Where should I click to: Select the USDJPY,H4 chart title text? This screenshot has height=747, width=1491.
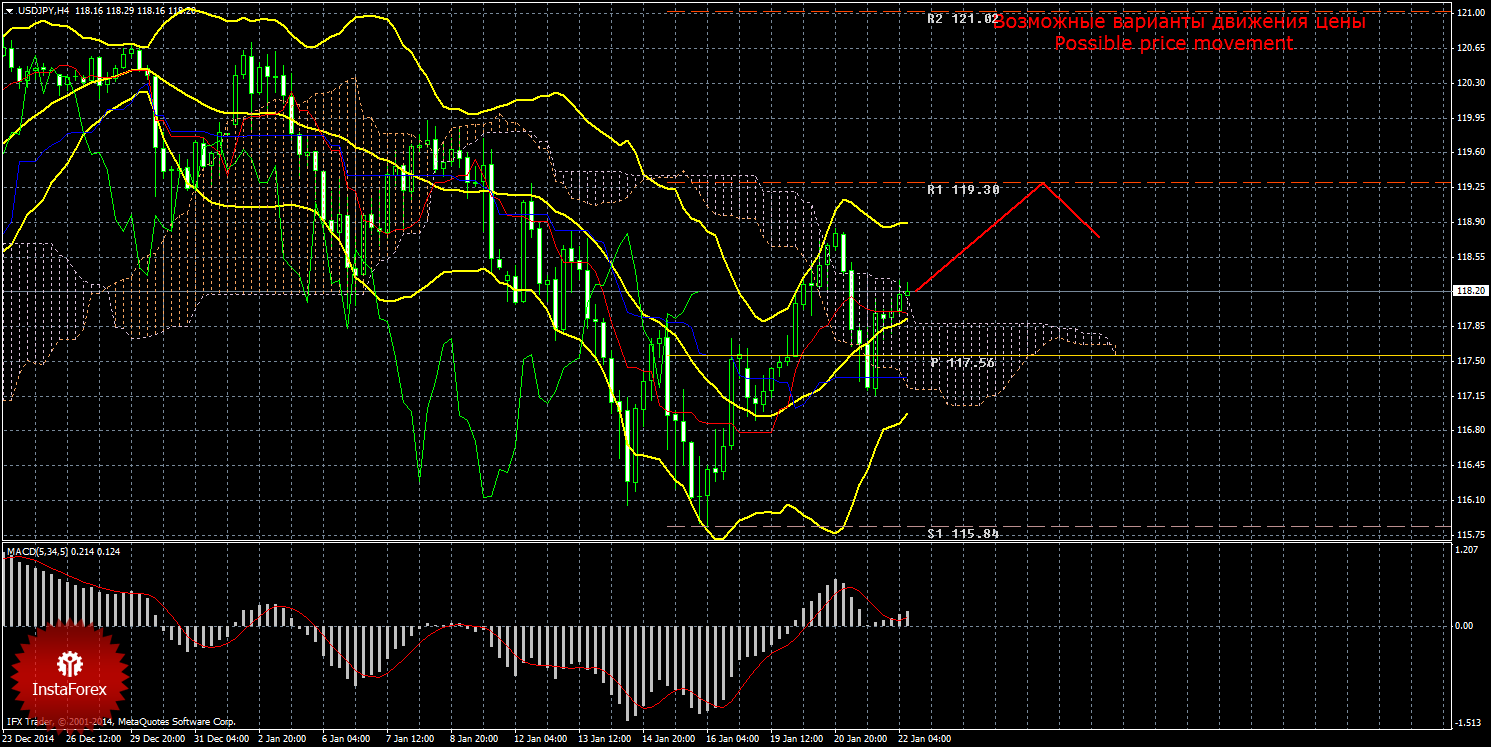[x=43, y=9]
